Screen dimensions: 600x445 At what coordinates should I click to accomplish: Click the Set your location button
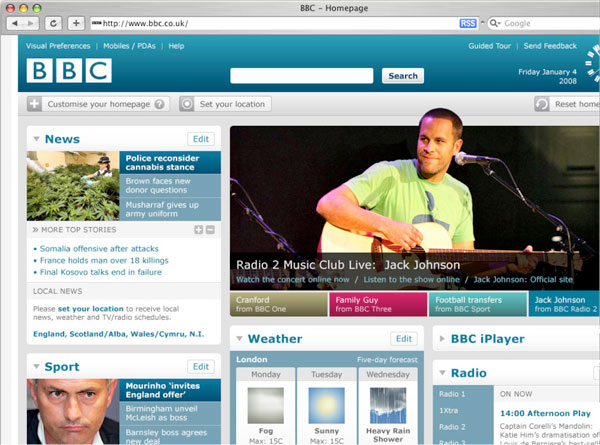(225, 104)
